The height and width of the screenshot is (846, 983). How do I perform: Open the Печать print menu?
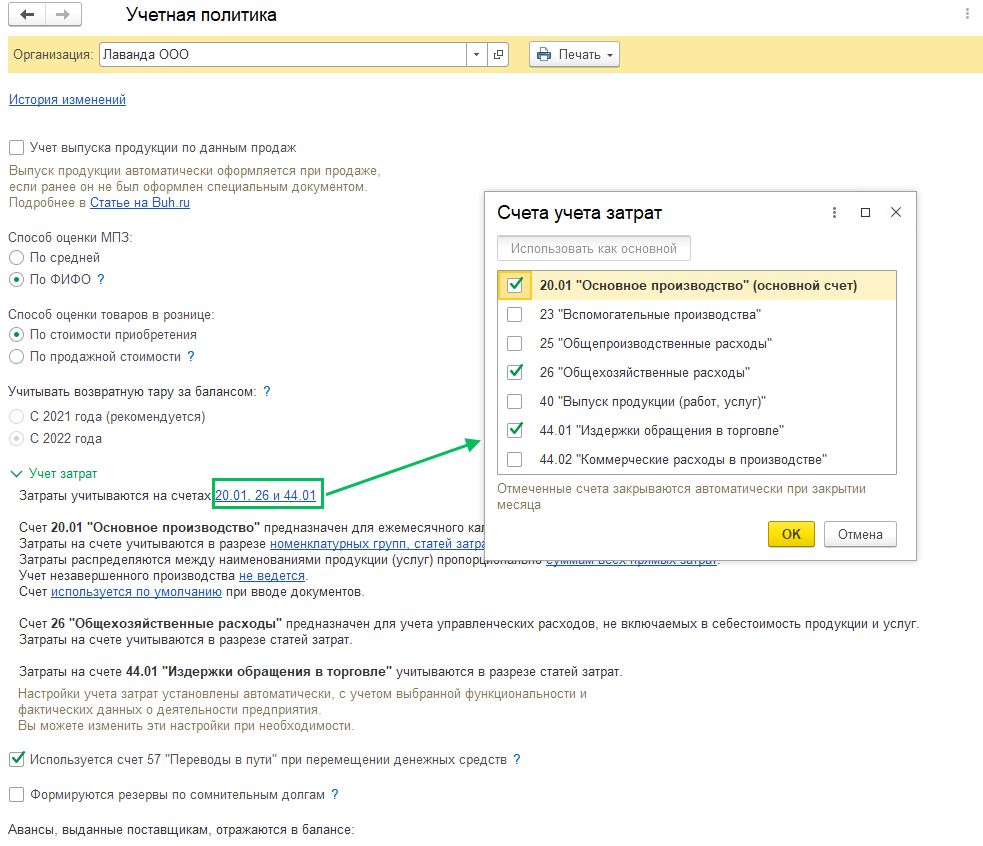click(574, 55)
